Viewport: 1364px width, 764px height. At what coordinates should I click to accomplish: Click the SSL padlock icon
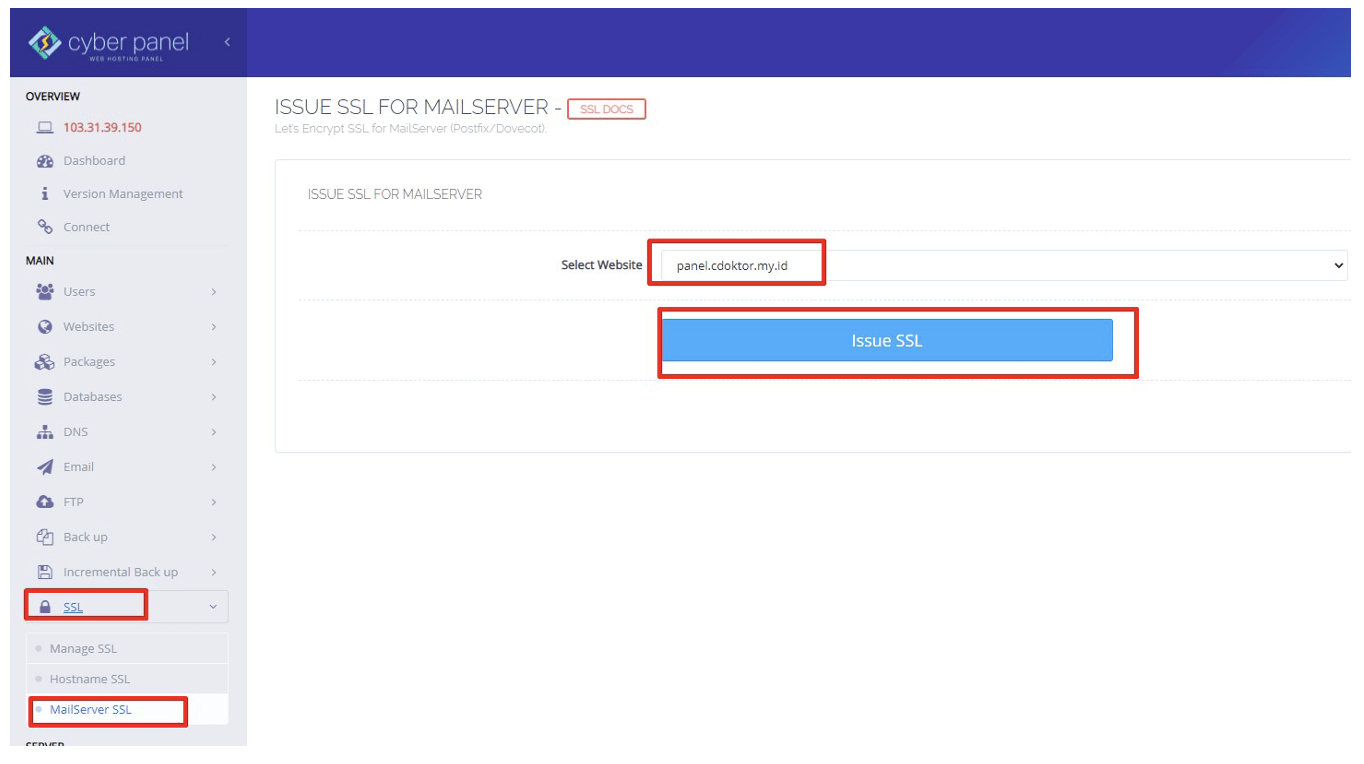[x=44, y=606]
